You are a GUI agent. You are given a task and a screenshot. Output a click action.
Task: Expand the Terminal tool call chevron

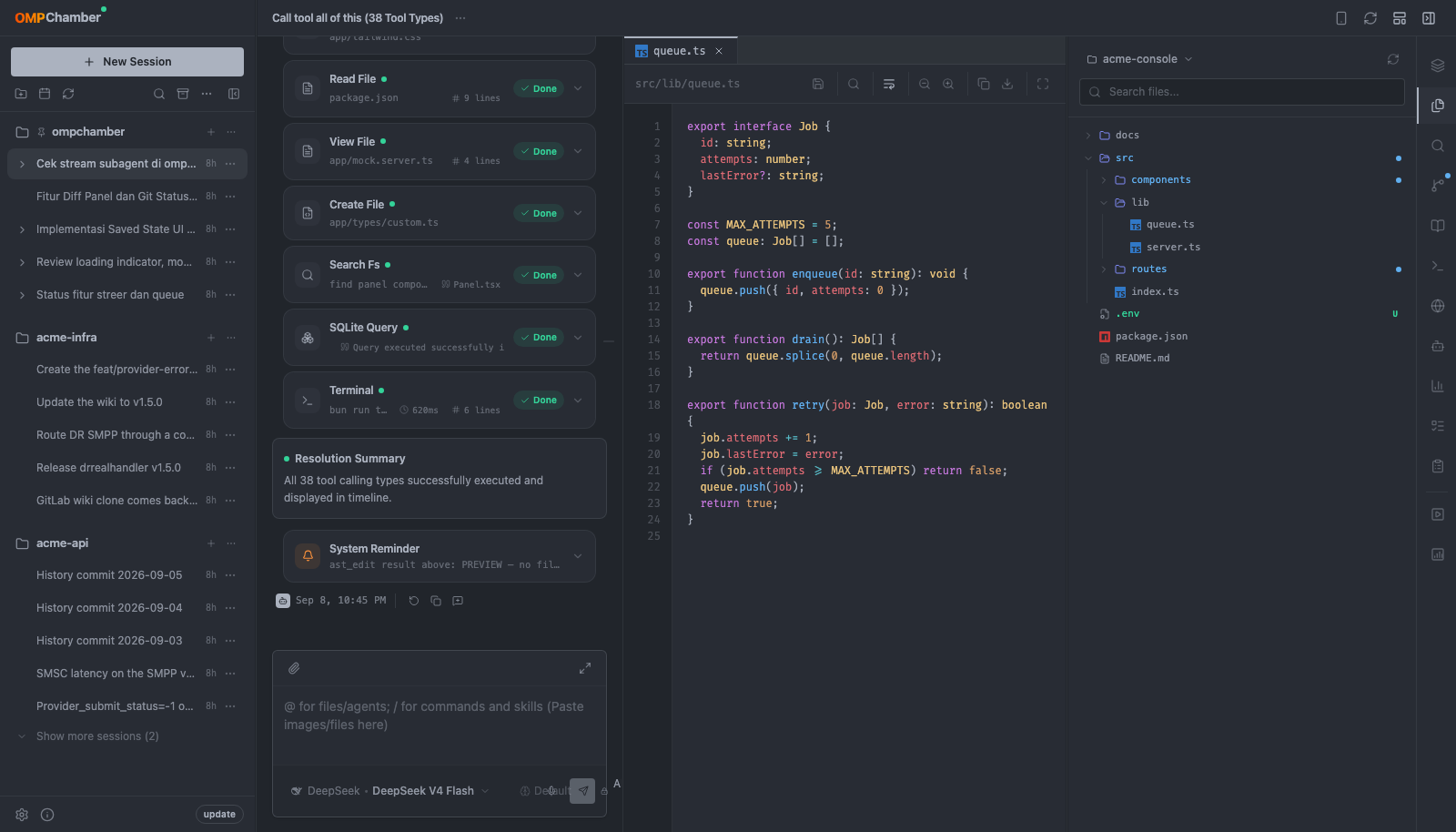point(578,400)
